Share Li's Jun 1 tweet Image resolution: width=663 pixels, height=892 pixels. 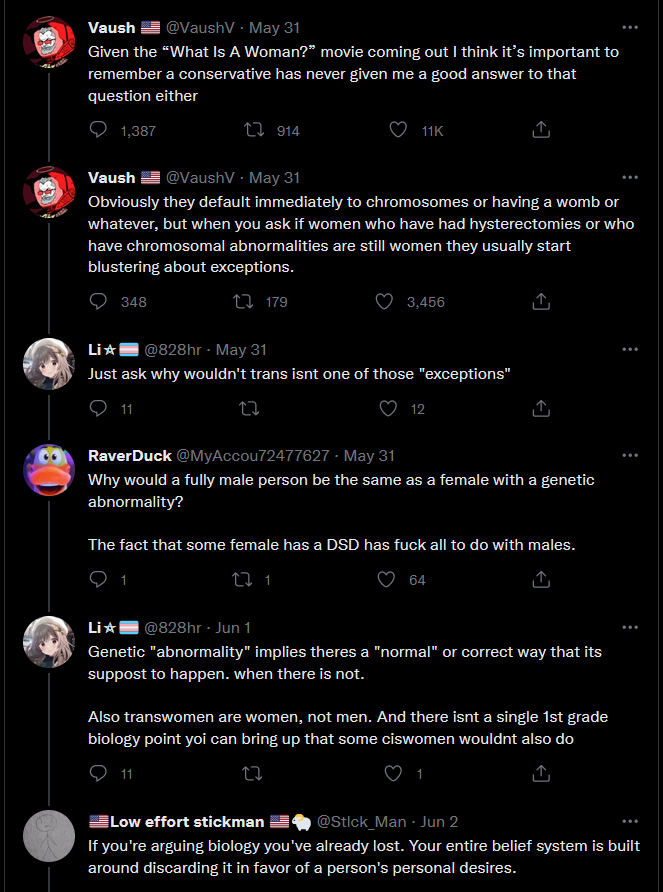[x=541, y=773]
